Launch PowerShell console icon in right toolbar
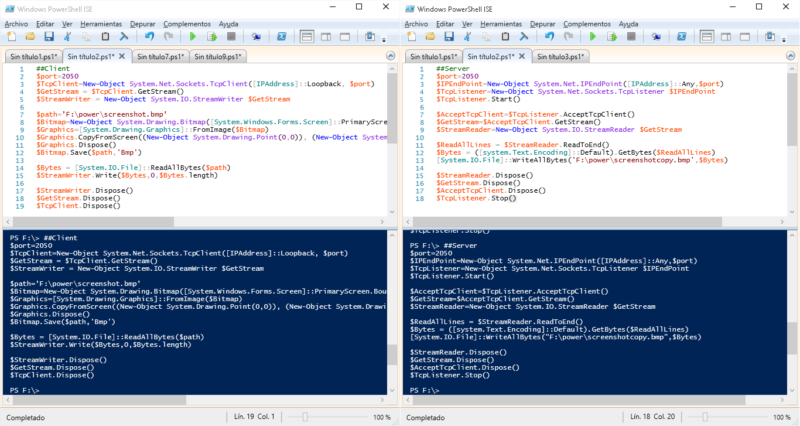 [681, 36]
